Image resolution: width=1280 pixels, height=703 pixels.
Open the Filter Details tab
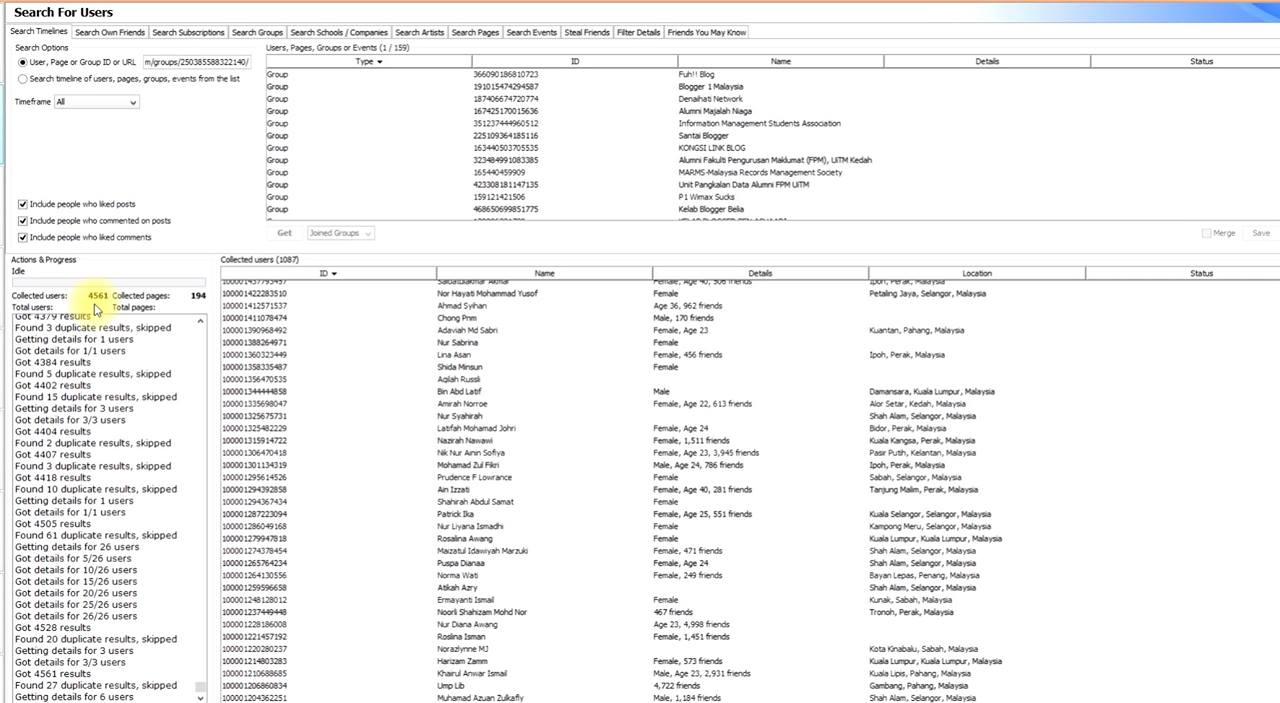pyautogui.click(x=638, y=32)
